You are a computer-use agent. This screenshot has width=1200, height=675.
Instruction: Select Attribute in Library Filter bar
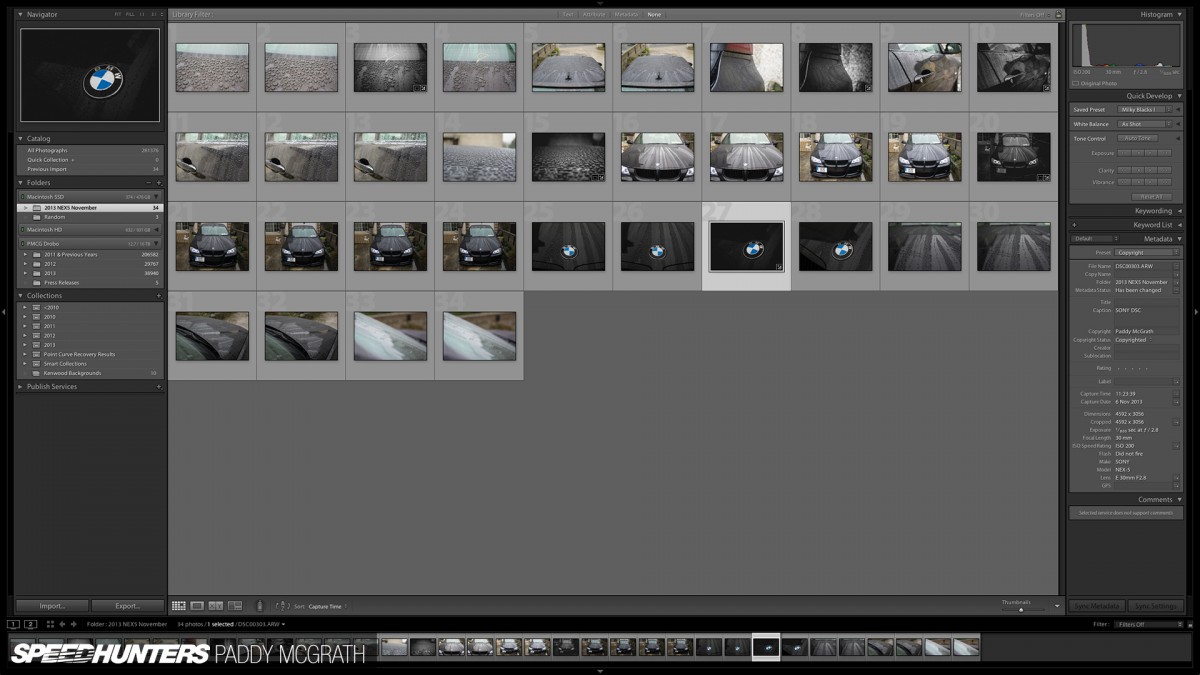point(594,14)
